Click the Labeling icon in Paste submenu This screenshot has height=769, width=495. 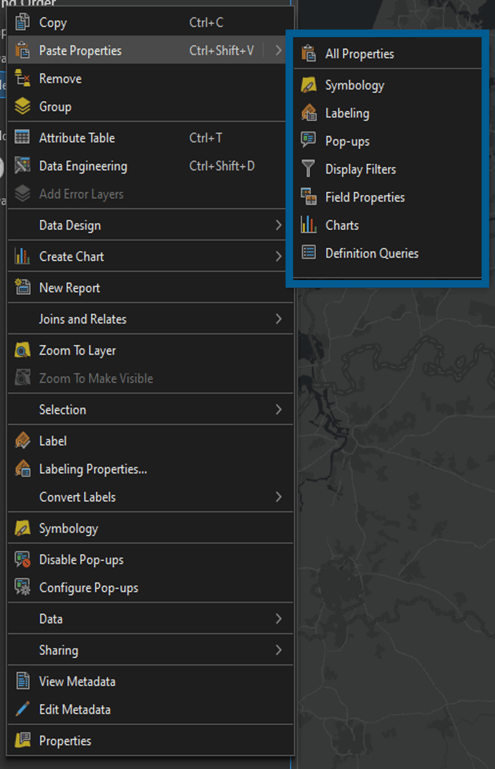point(309,113)
